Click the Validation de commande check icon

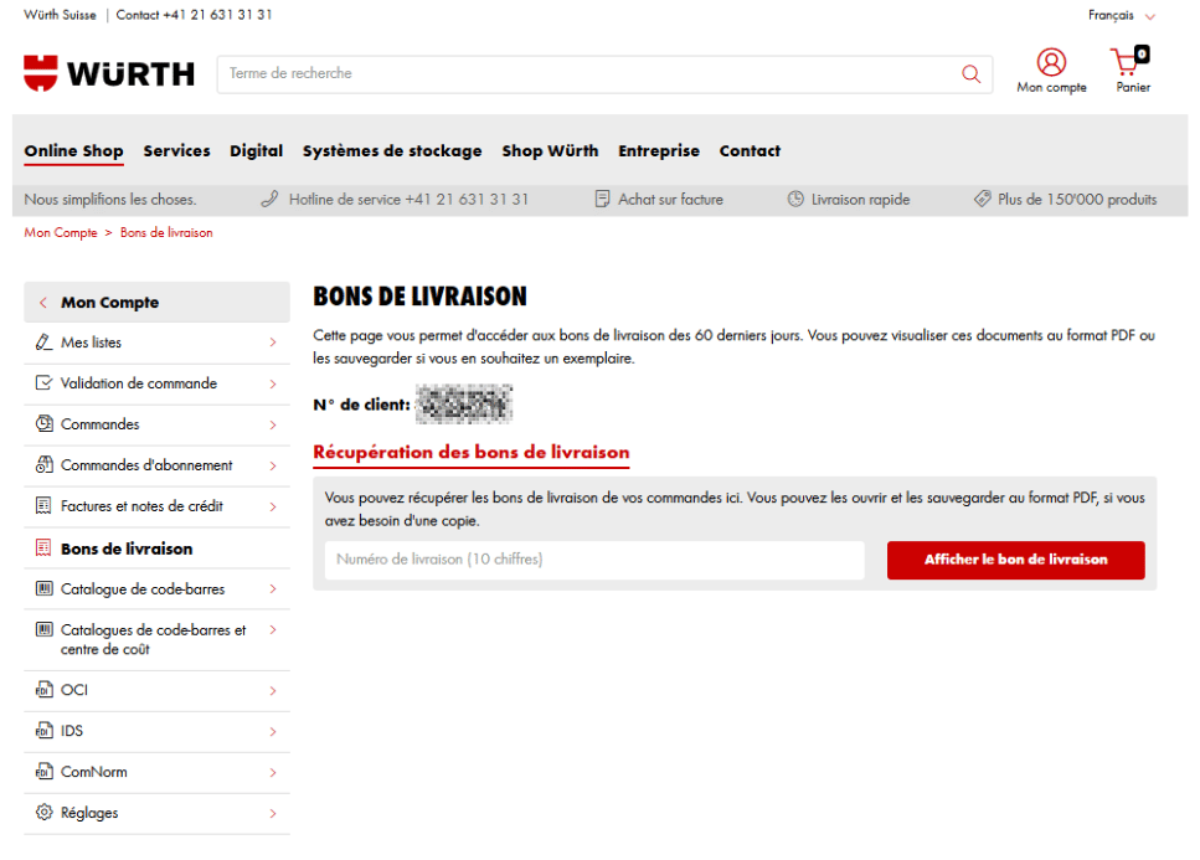pyautogui.click(x=44, y=383)
